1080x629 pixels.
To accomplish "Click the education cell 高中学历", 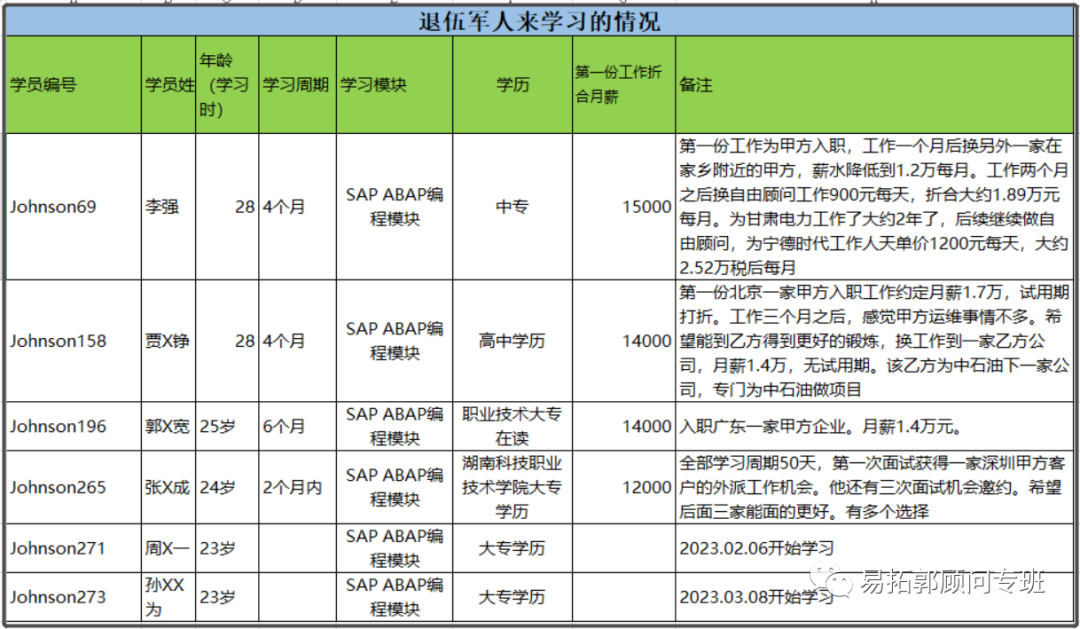I will 512,341.
